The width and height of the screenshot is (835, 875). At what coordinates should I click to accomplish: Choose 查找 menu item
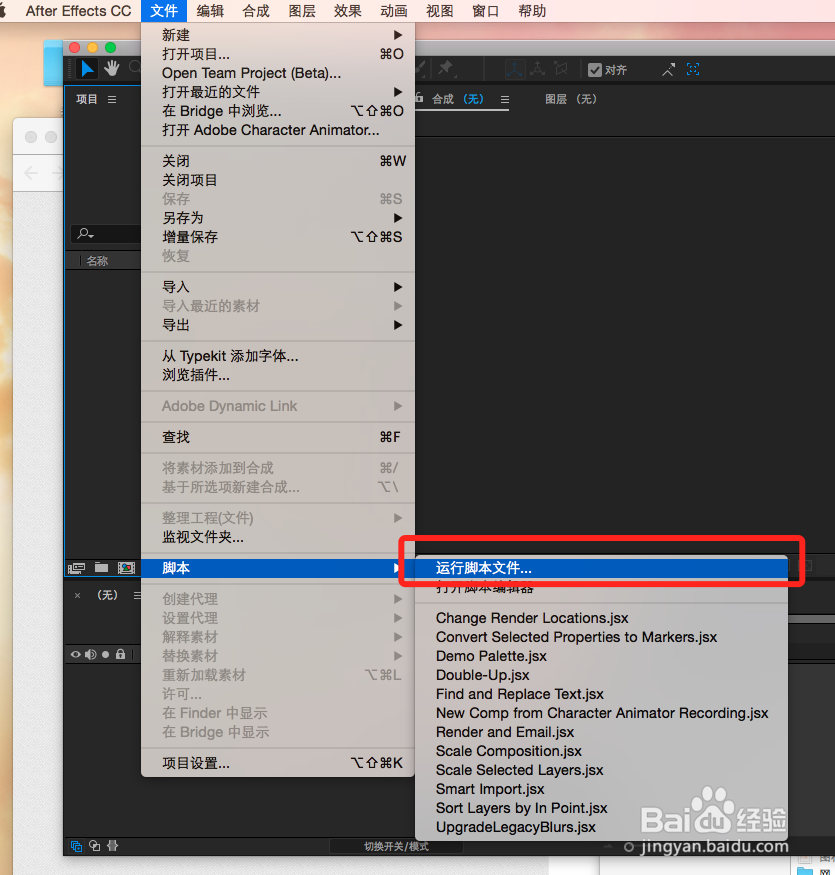(x=278, y=437)
